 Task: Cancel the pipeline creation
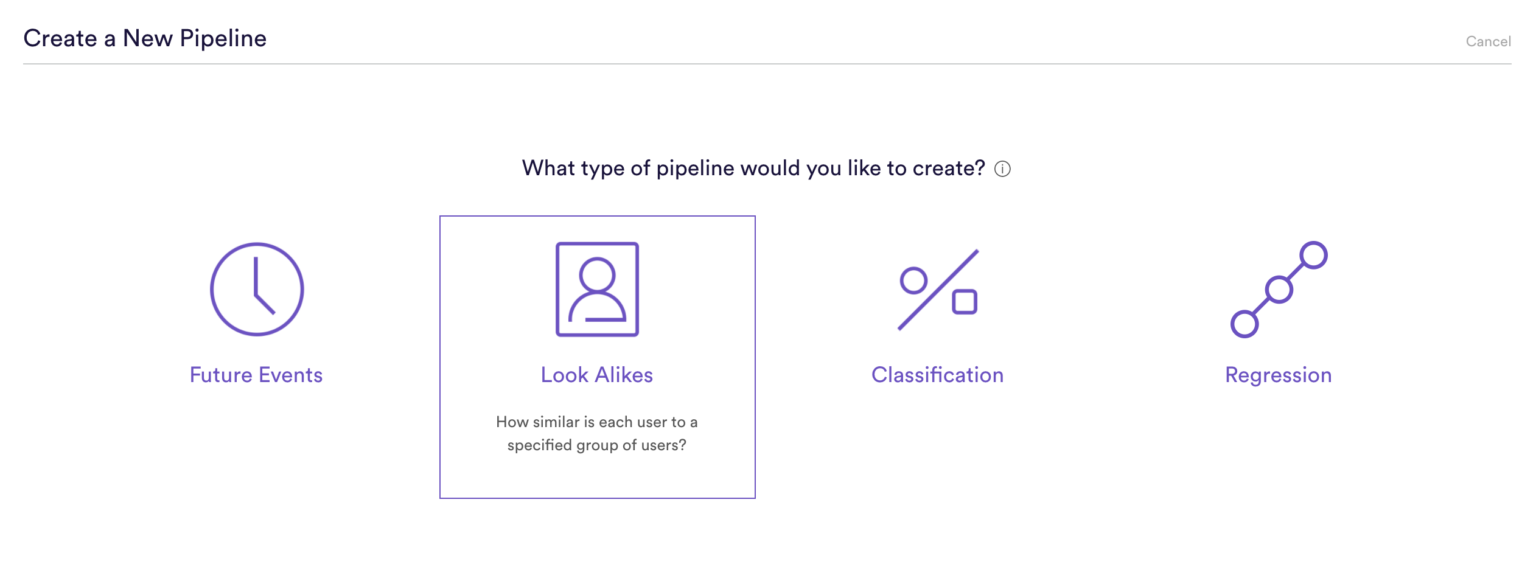tap(1488, 41)
